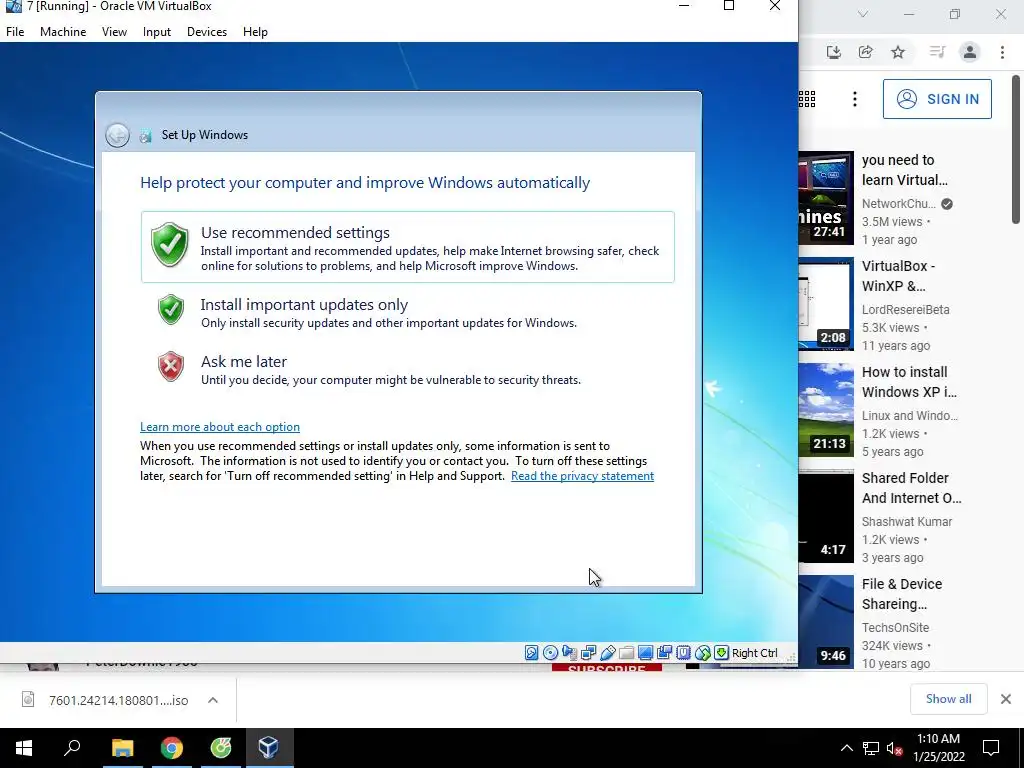The width and height of the screenshot is (1024, 768).
Task: Switch to Chrome in taskbar
Action: tap(172, 748)
